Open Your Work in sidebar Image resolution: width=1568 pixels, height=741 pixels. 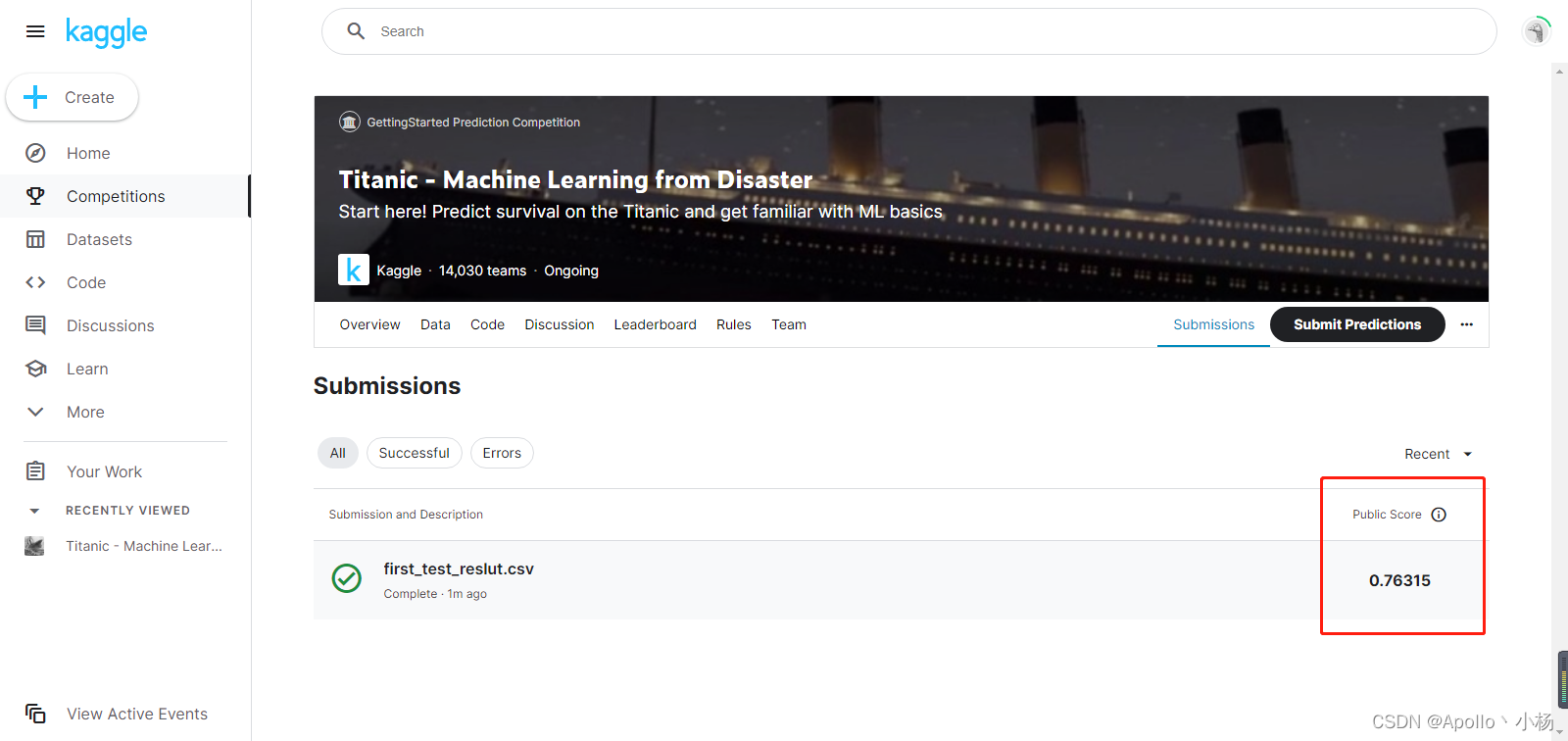(x=104, y=471)
